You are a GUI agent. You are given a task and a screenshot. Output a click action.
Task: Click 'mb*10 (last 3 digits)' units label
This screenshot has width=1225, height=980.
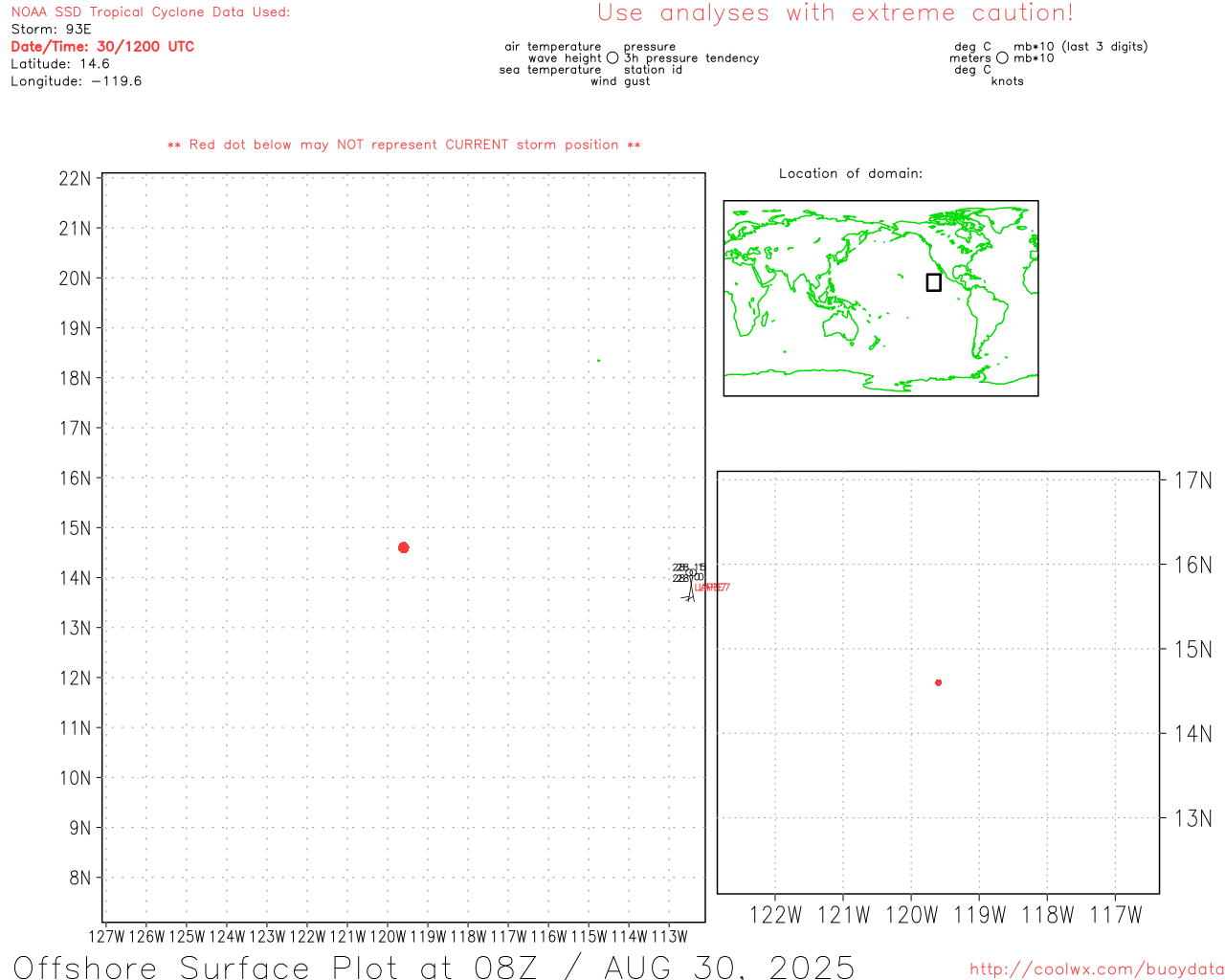1080,47
